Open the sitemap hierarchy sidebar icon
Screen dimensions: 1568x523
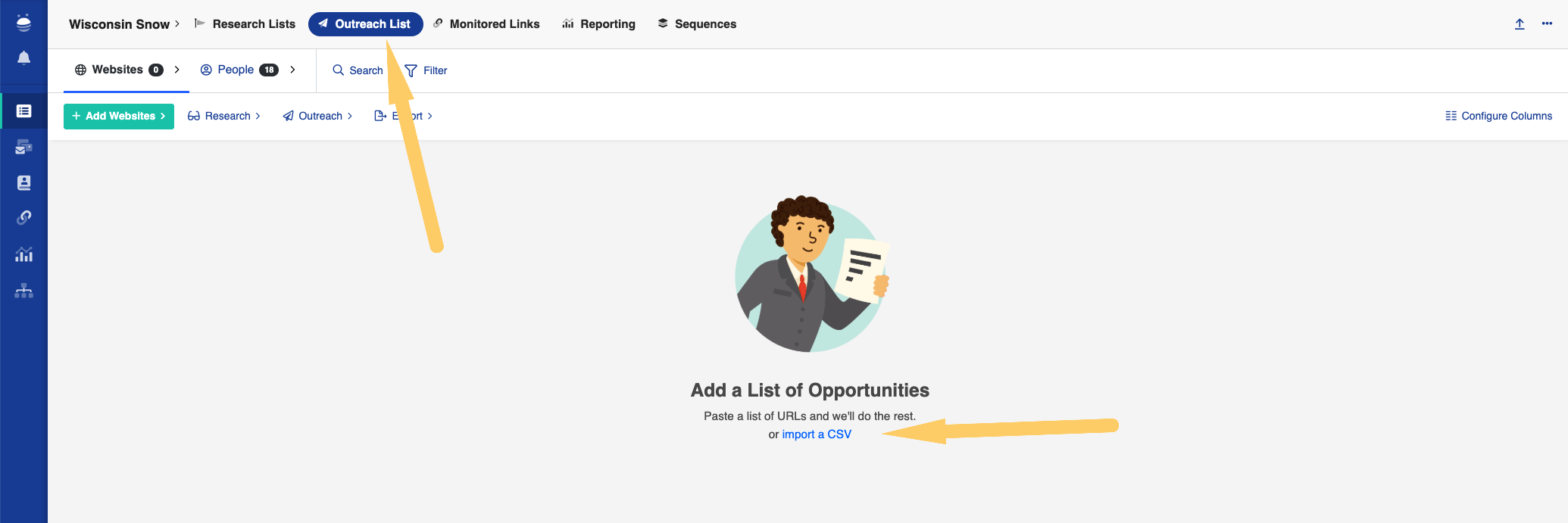coord(23,291)
